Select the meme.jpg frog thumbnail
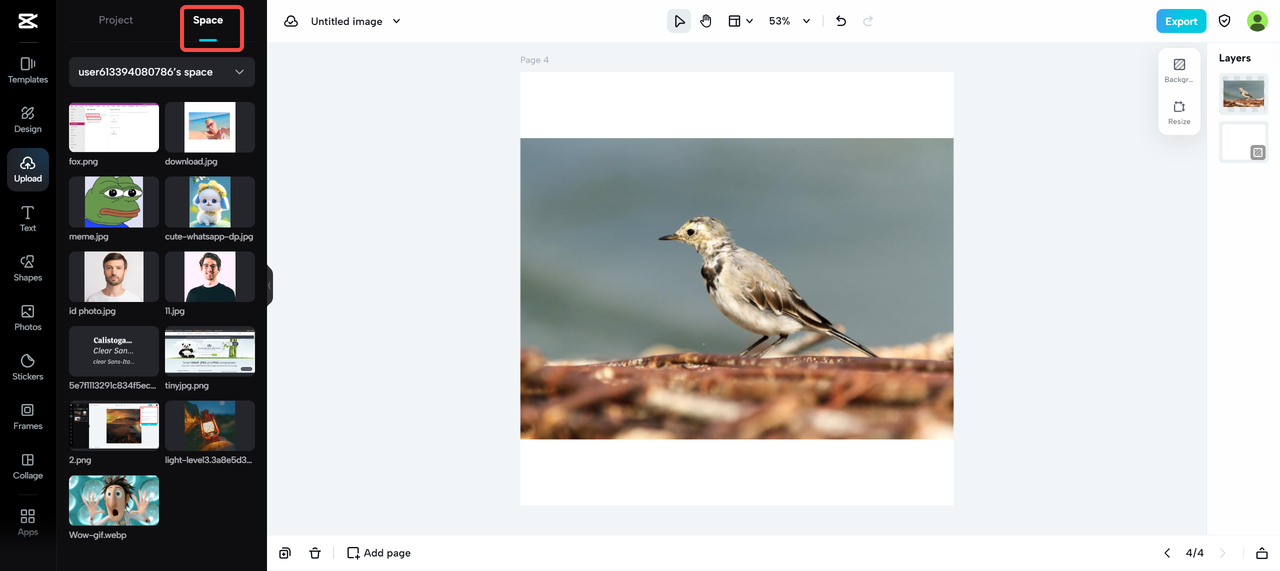1280x571 pixels. [x=114, y=202]
